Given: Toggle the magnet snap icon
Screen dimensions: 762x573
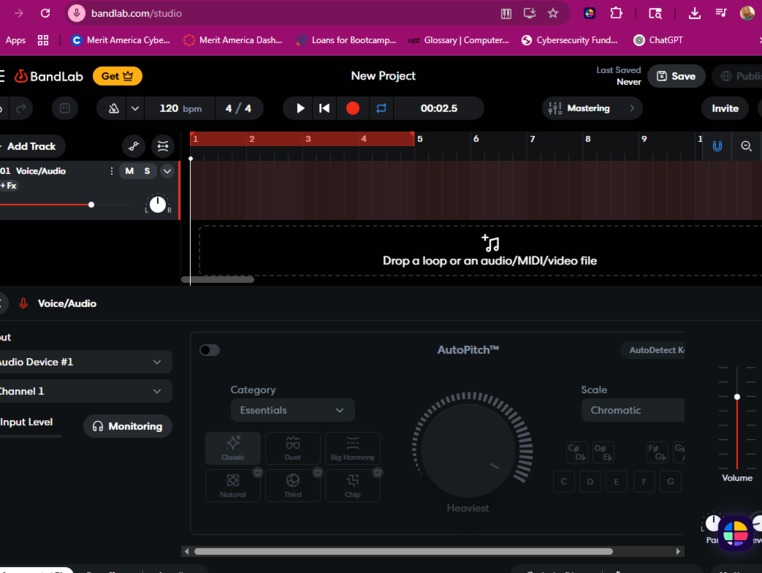Looking at the screenshot, I should pos(717,146).
